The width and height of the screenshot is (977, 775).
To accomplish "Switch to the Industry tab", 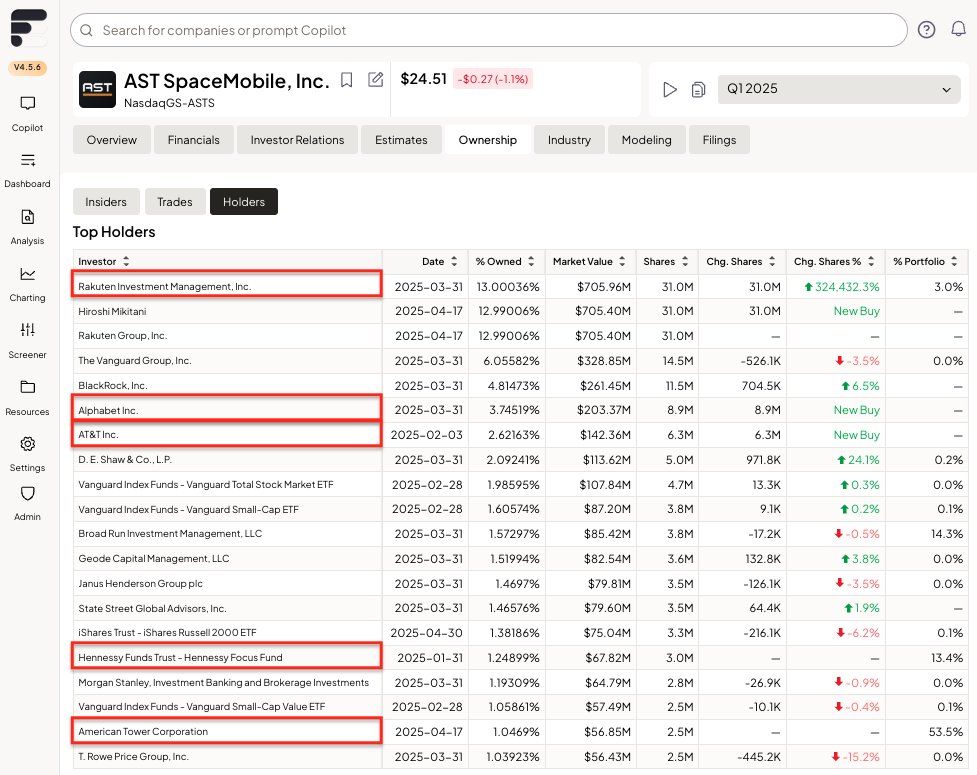I will point(569,140).
